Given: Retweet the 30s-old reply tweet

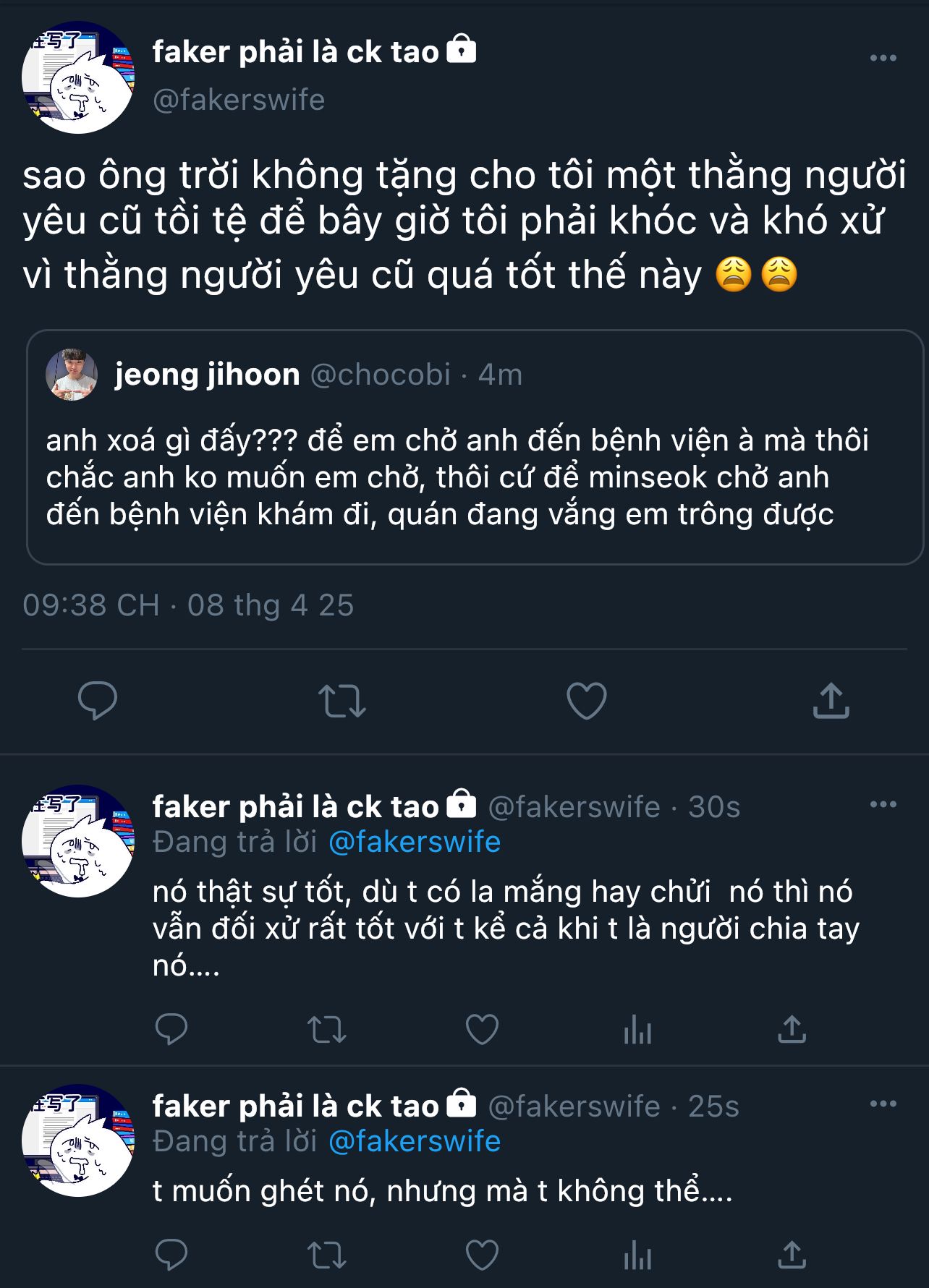Looking at the screenshot, I should click(x=327, y=1029).
